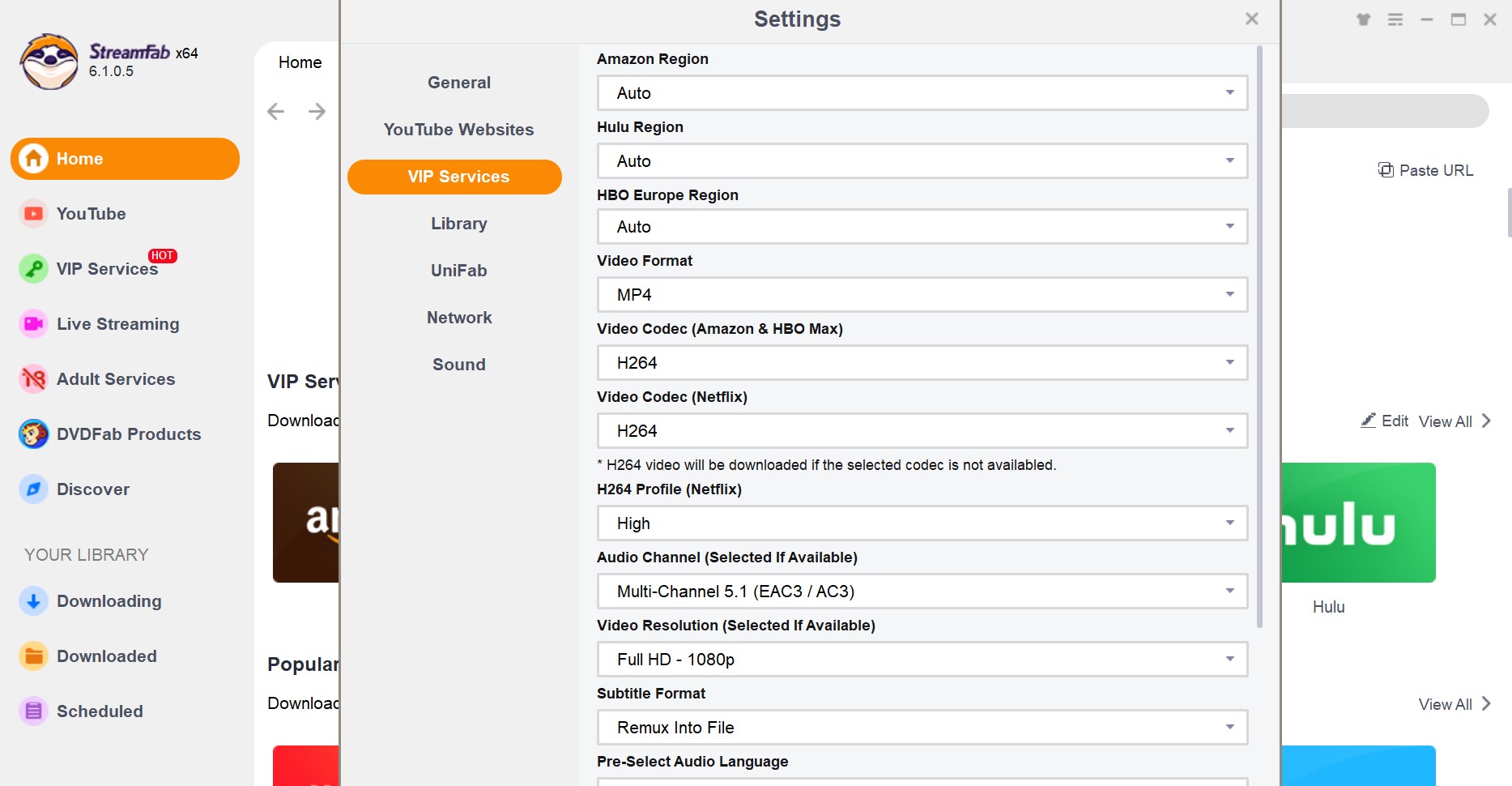The height and width of the screenshot is (786, 1512).
Task: Click the Scheduled list icon
Action: pos(33,711)
